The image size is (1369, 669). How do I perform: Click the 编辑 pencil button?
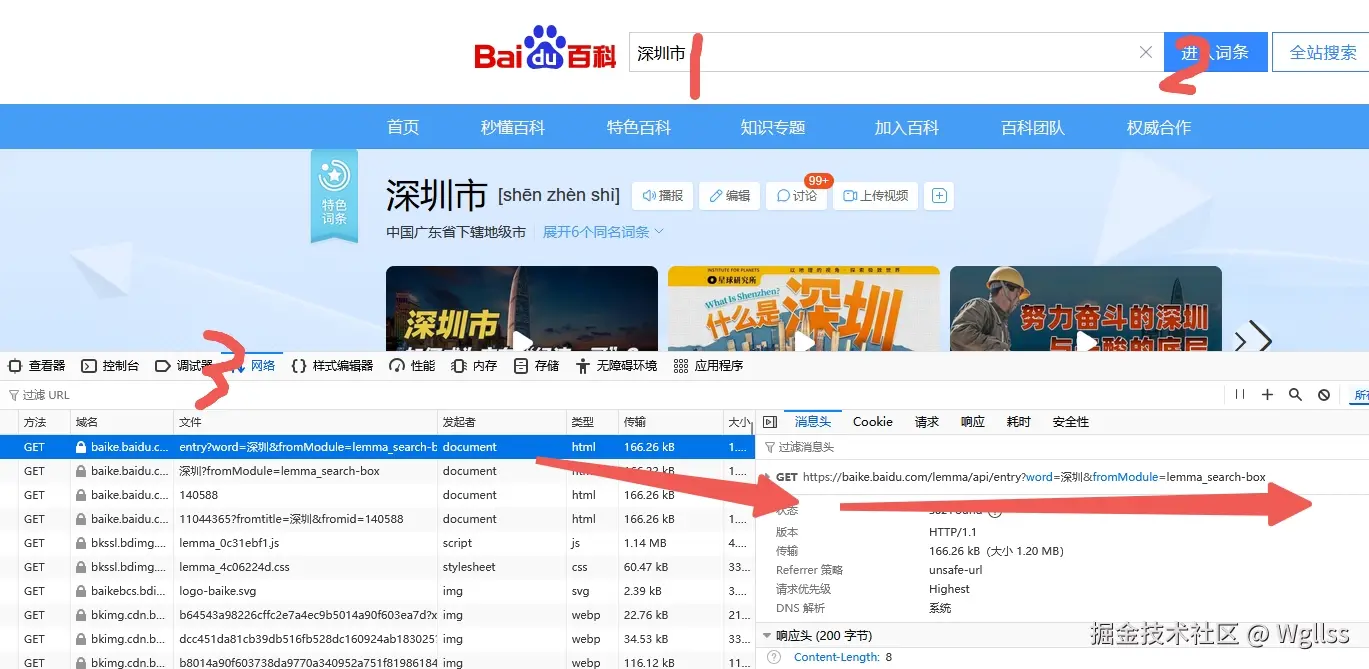click(x=729, y=196)
